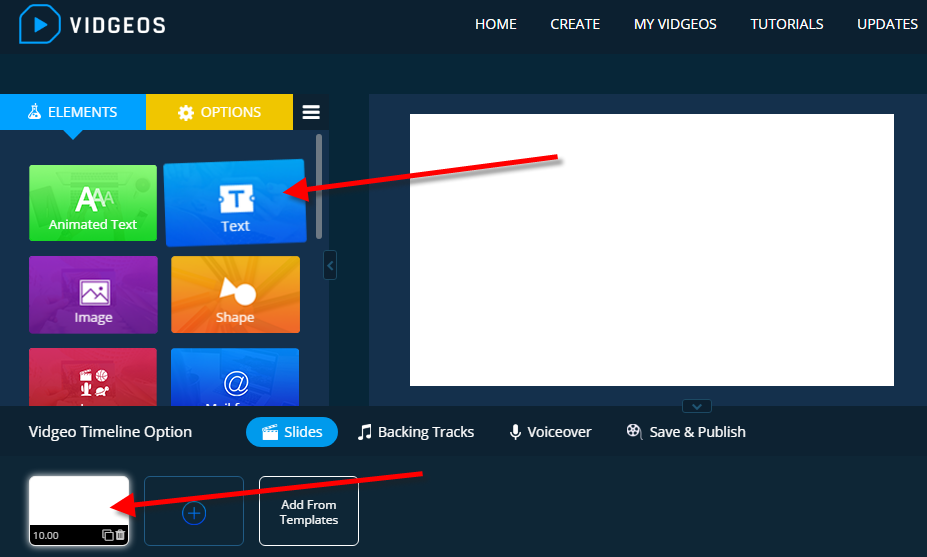Open the hamburger menu beside OPTIONS
This screenshot has height=557, width=927.
311,112
